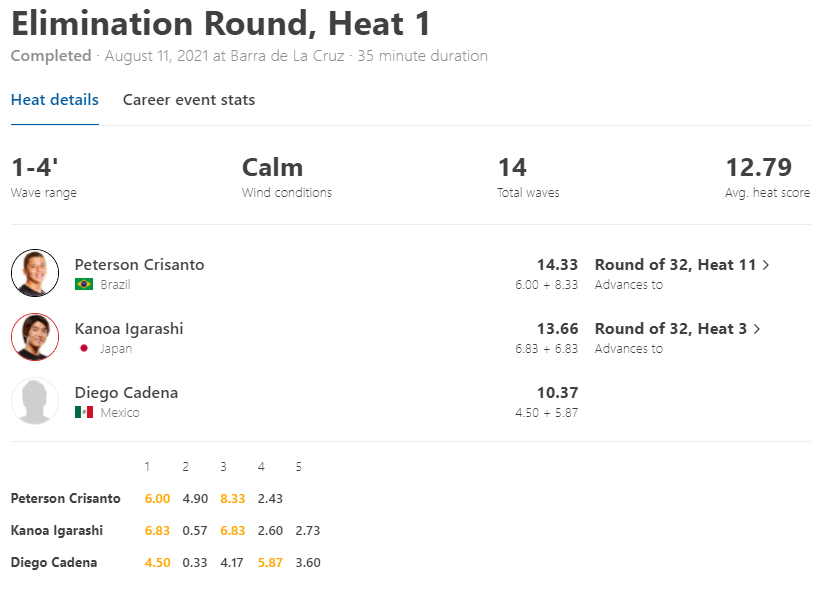Click Kanoa Igarashi's 13.66 heat total
826x600 pixels.
pos(557,329)
